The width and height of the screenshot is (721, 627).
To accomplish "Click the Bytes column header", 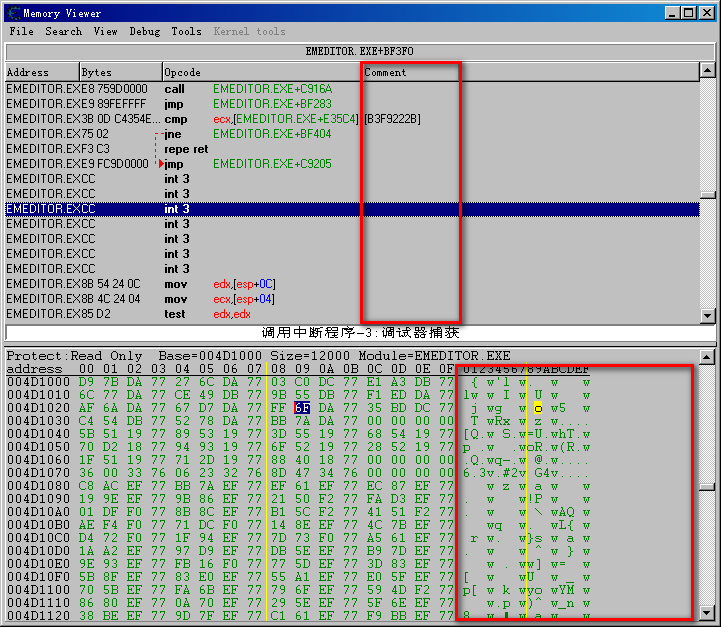I will (x=120, y=72).
